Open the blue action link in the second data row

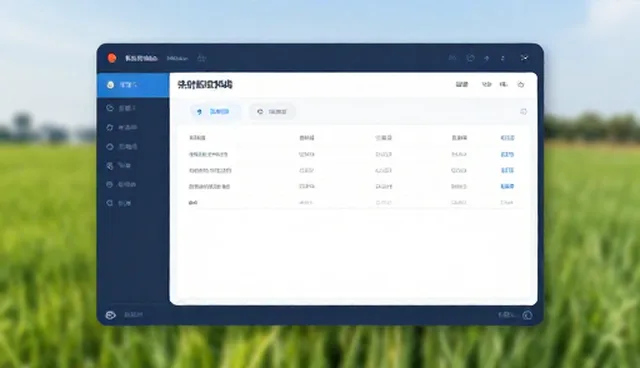[507, 170]
